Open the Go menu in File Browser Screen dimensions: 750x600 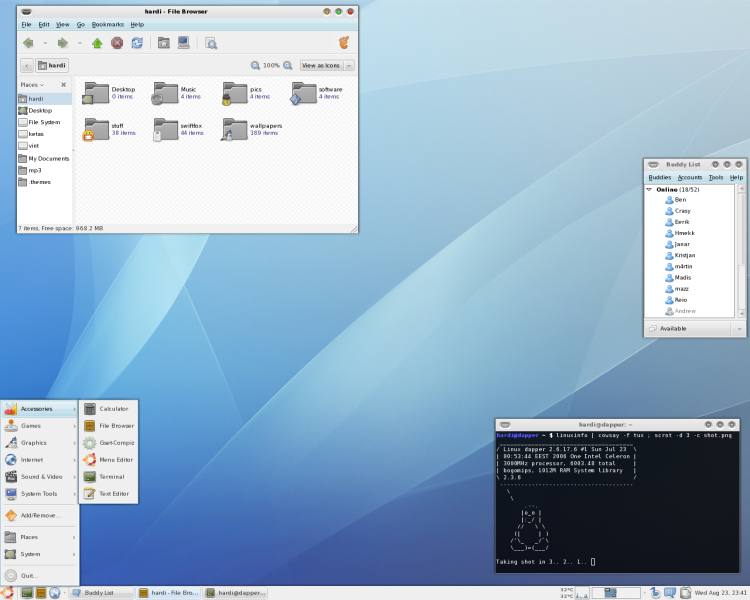coord(80,24)
